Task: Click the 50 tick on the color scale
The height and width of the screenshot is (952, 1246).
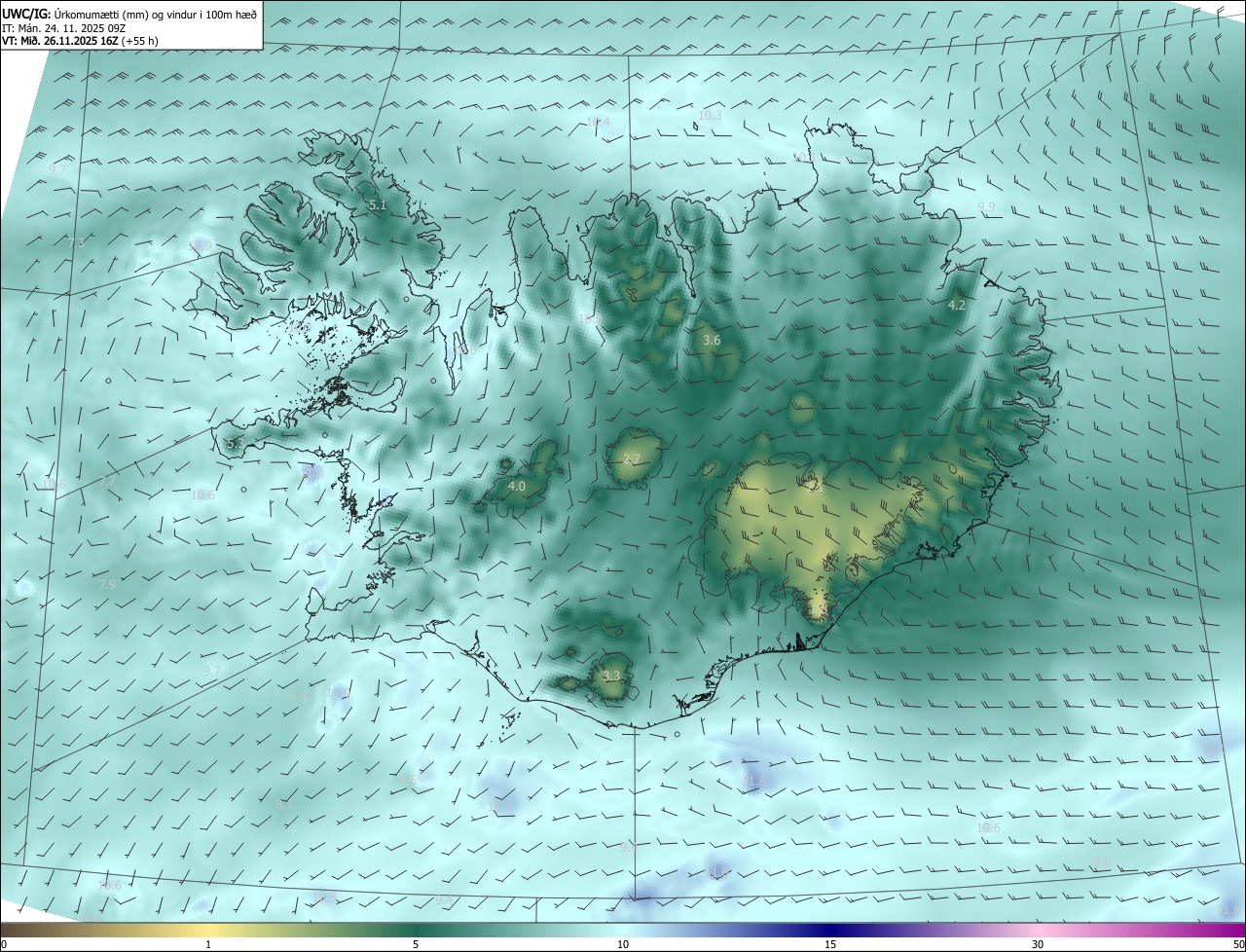Action: [x=1238, y=944]
